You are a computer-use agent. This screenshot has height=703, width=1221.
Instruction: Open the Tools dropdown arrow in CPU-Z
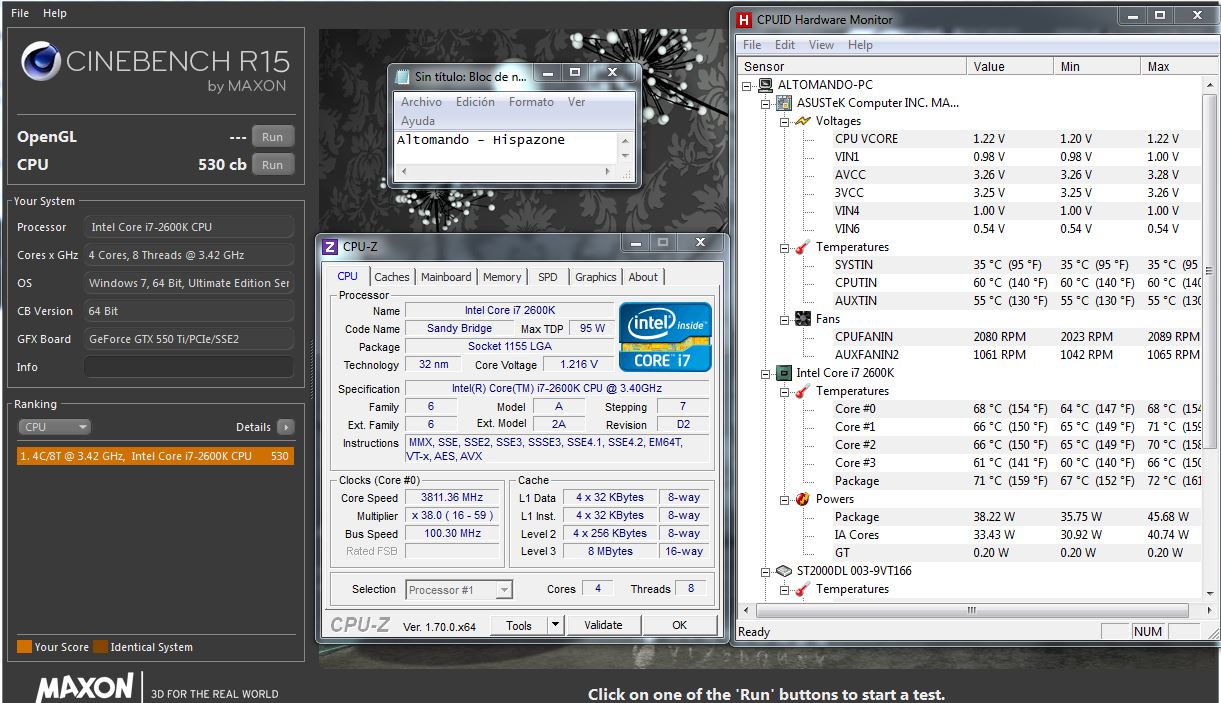click(556, 625)
